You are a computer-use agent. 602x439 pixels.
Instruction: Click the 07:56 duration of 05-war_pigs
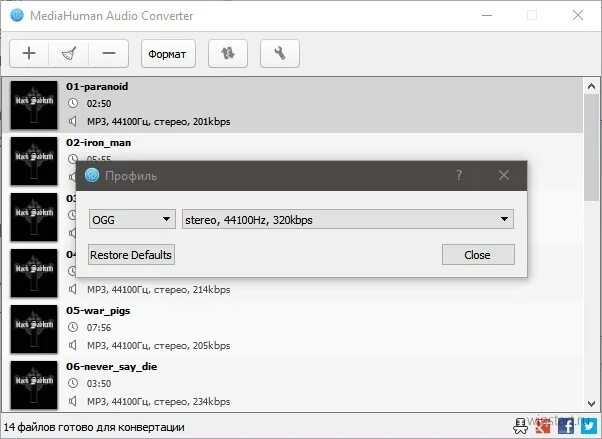coord(99,328)
